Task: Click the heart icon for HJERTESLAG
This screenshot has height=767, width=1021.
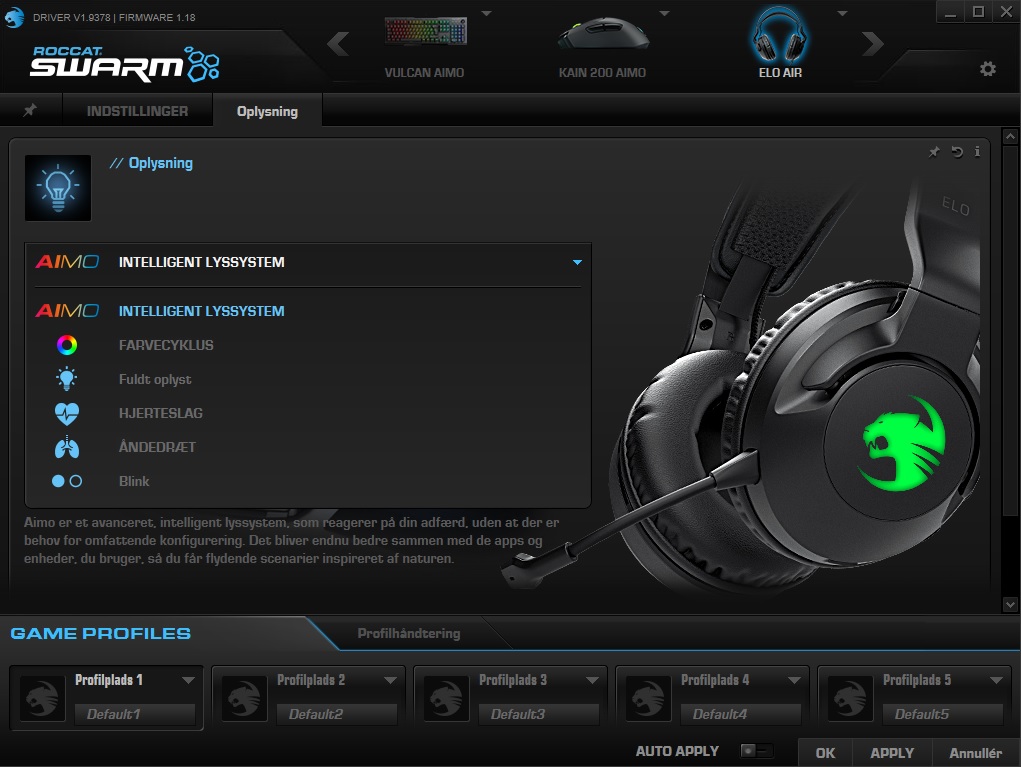Action: pyautogui.click(x=66, y=413)
